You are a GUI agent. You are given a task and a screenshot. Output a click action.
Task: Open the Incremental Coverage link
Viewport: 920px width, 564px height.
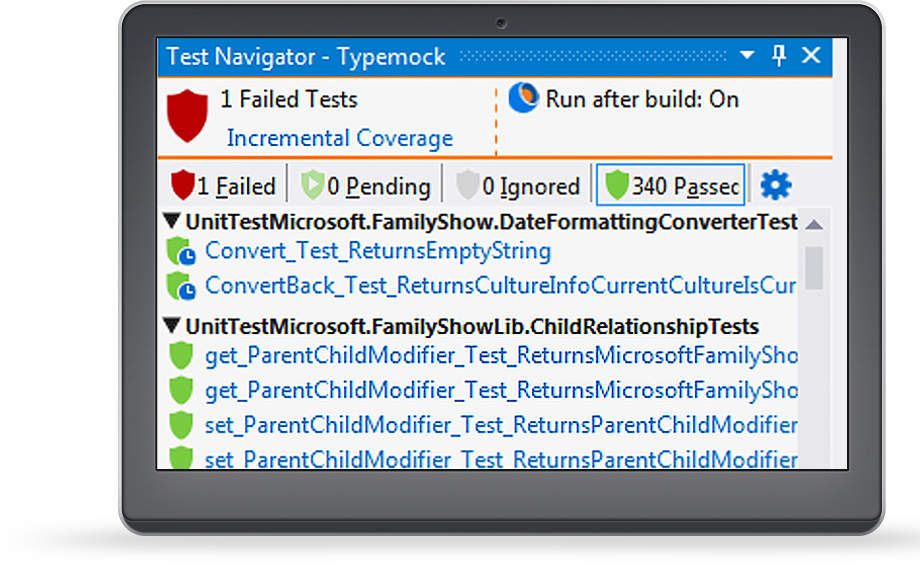[x=340, y=138]
